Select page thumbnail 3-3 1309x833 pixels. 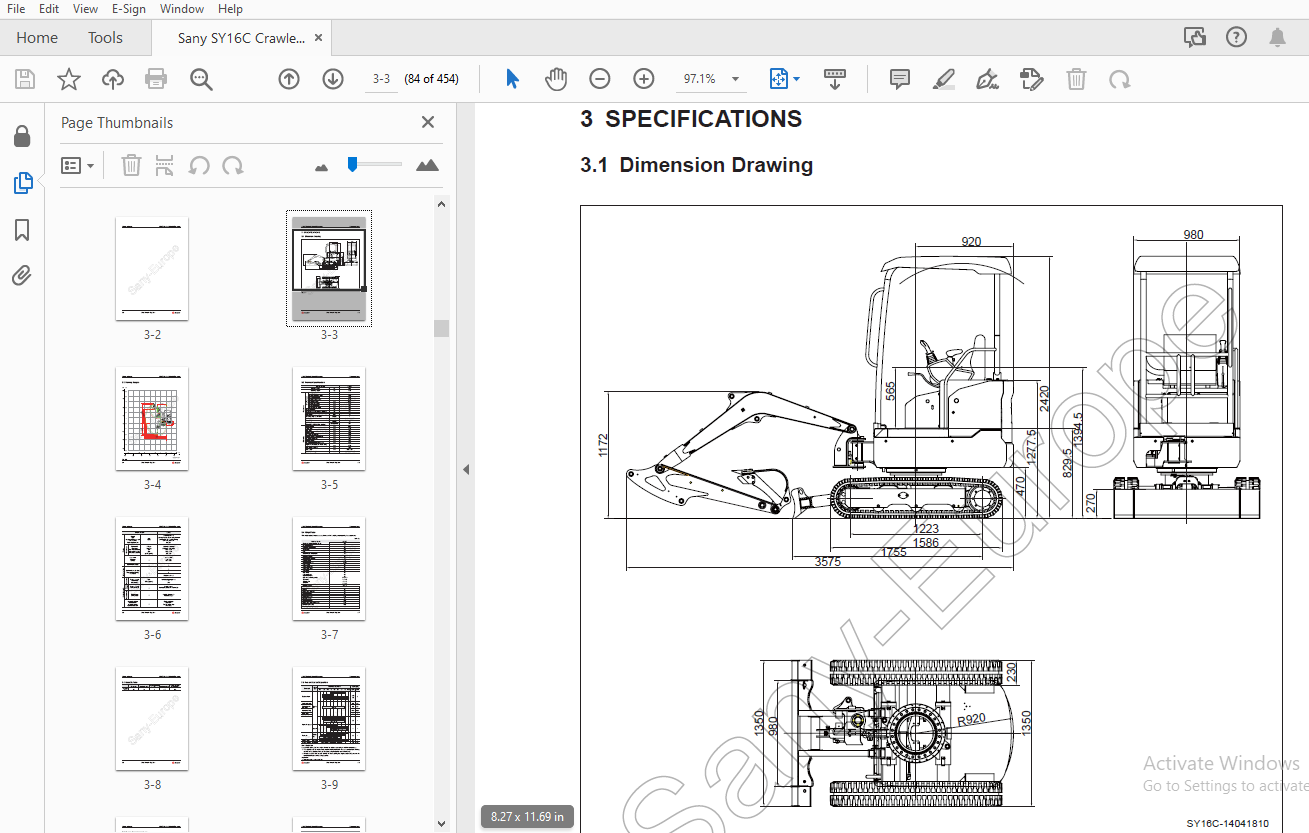329,268
